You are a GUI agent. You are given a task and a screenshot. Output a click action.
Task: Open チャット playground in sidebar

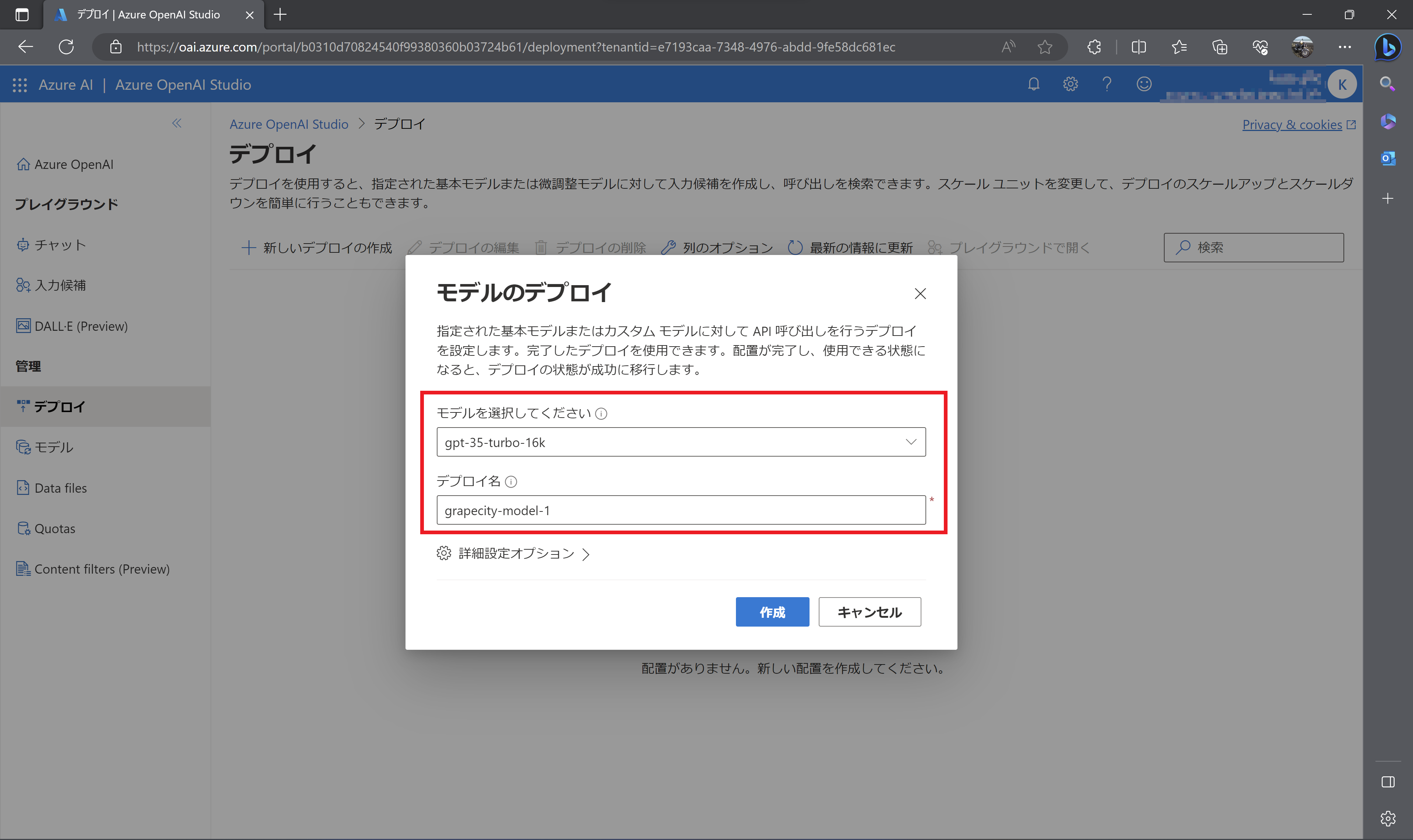coord(52,245)
